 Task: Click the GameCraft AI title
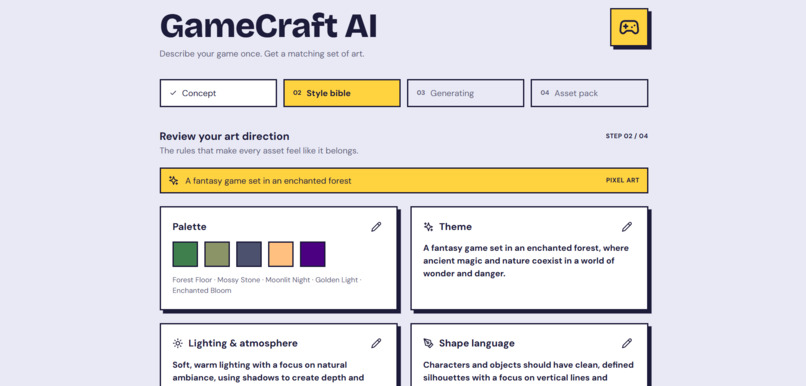268,26
